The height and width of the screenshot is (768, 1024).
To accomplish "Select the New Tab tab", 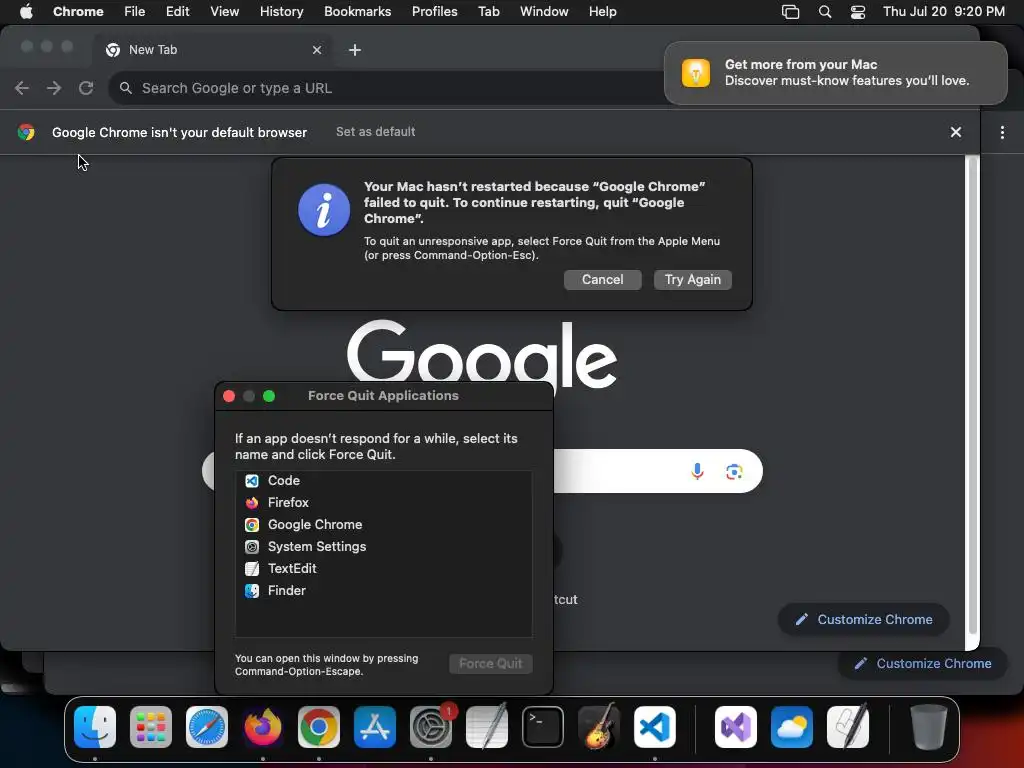I will click(x=212, y=50).
